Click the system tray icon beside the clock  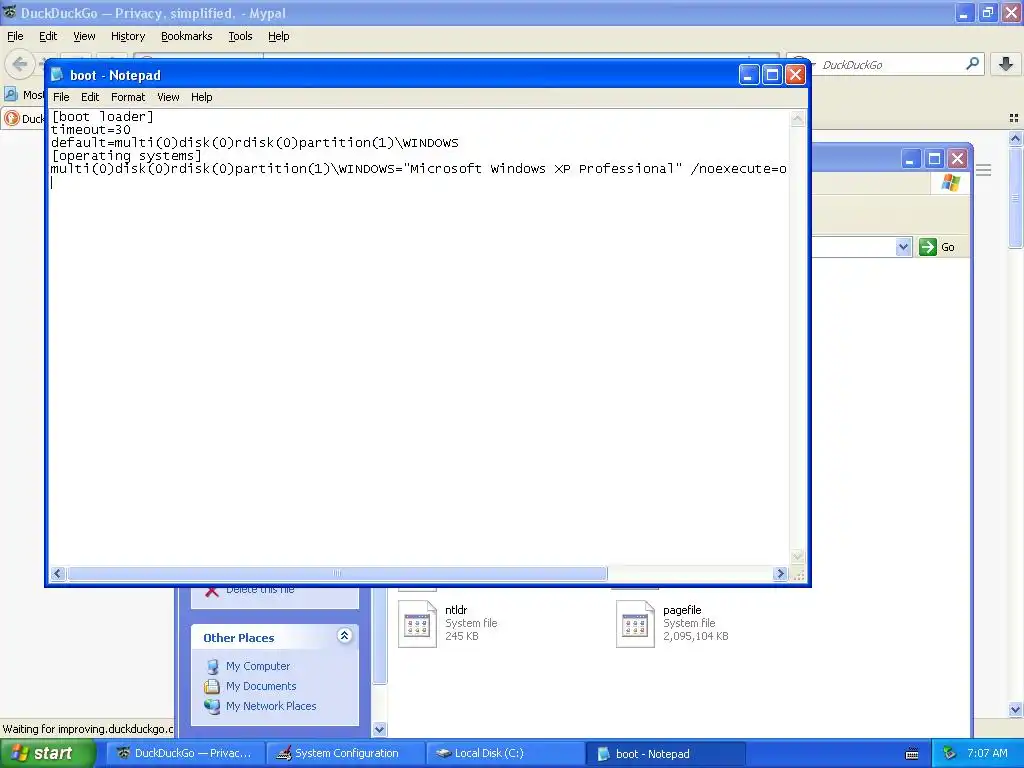[x=950, y=754]
